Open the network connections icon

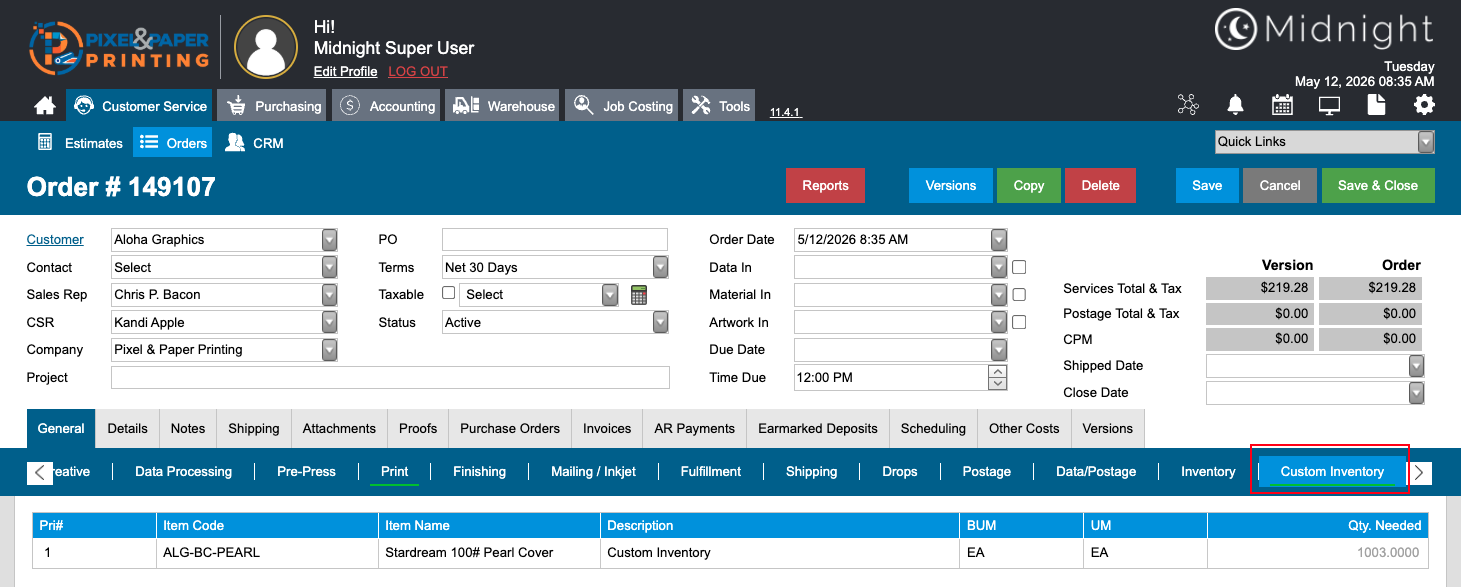tap(1187, 105)
